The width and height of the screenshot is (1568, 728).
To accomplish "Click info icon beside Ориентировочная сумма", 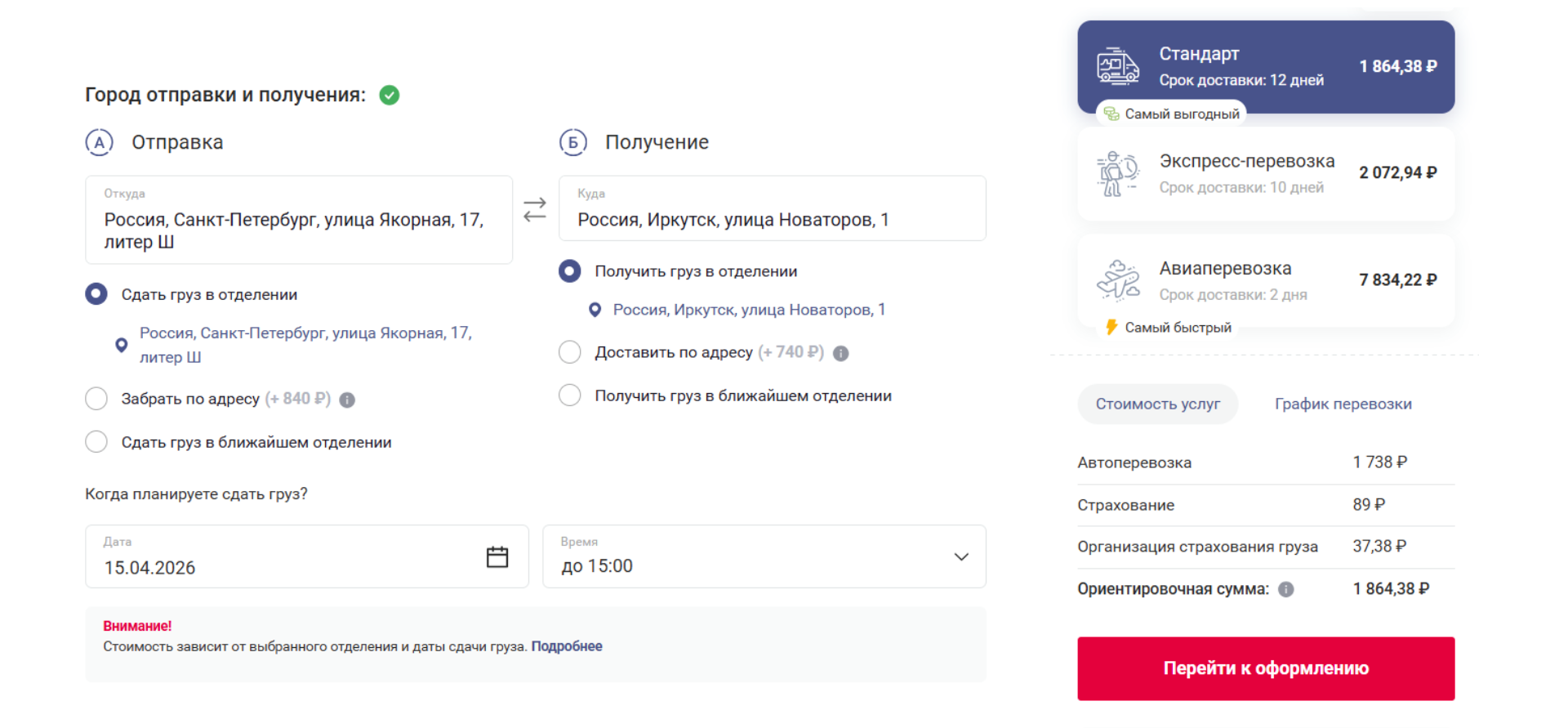I will coord(1286,589).
